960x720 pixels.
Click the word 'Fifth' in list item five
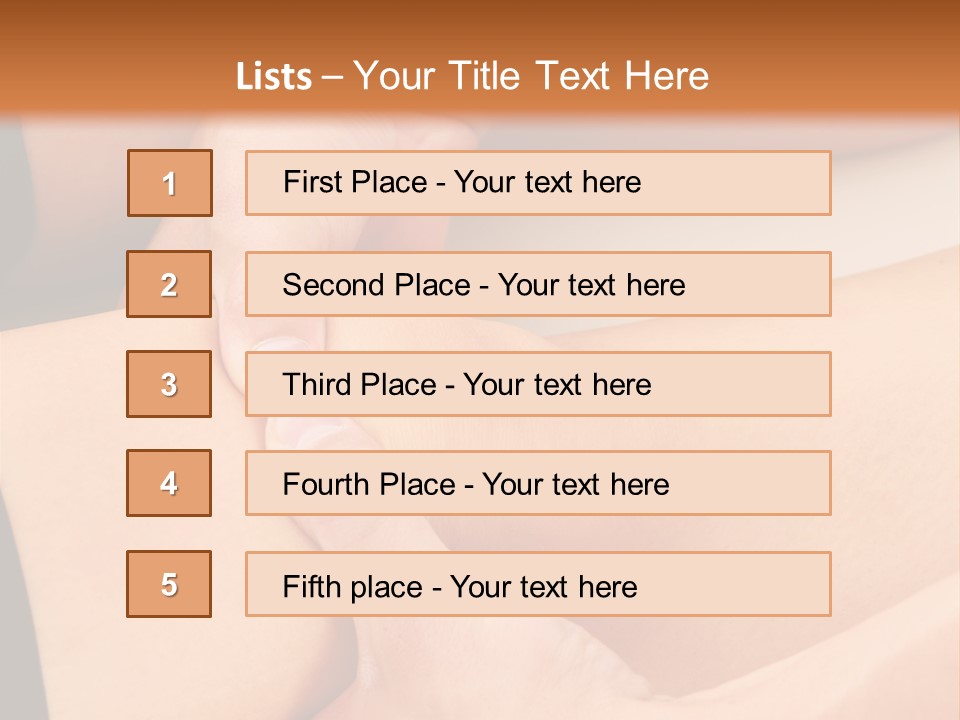pos(311,587)
